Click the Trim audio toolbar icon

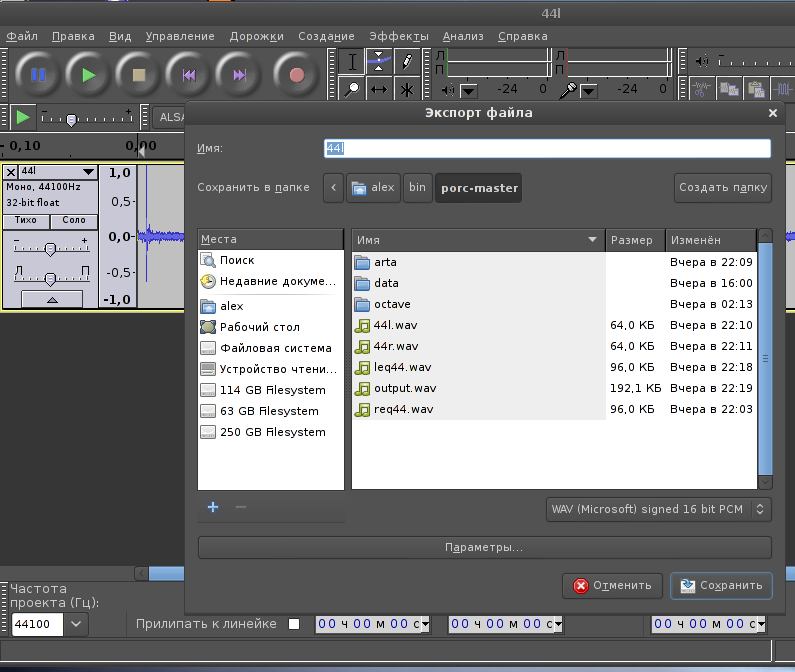pos(702,89)
